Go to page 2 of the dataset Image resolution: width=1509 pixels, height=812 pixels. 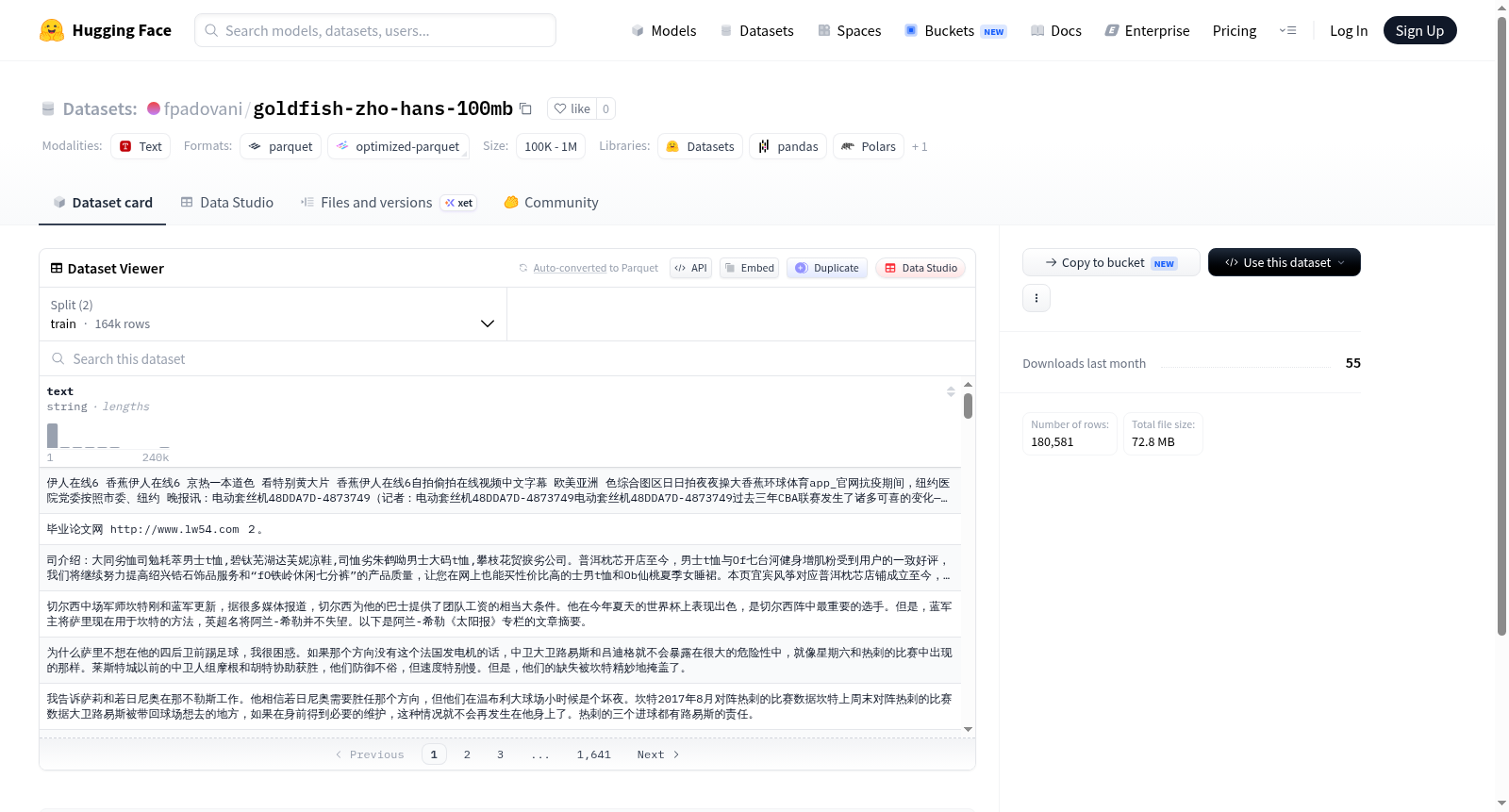click(x=467, y=754)
